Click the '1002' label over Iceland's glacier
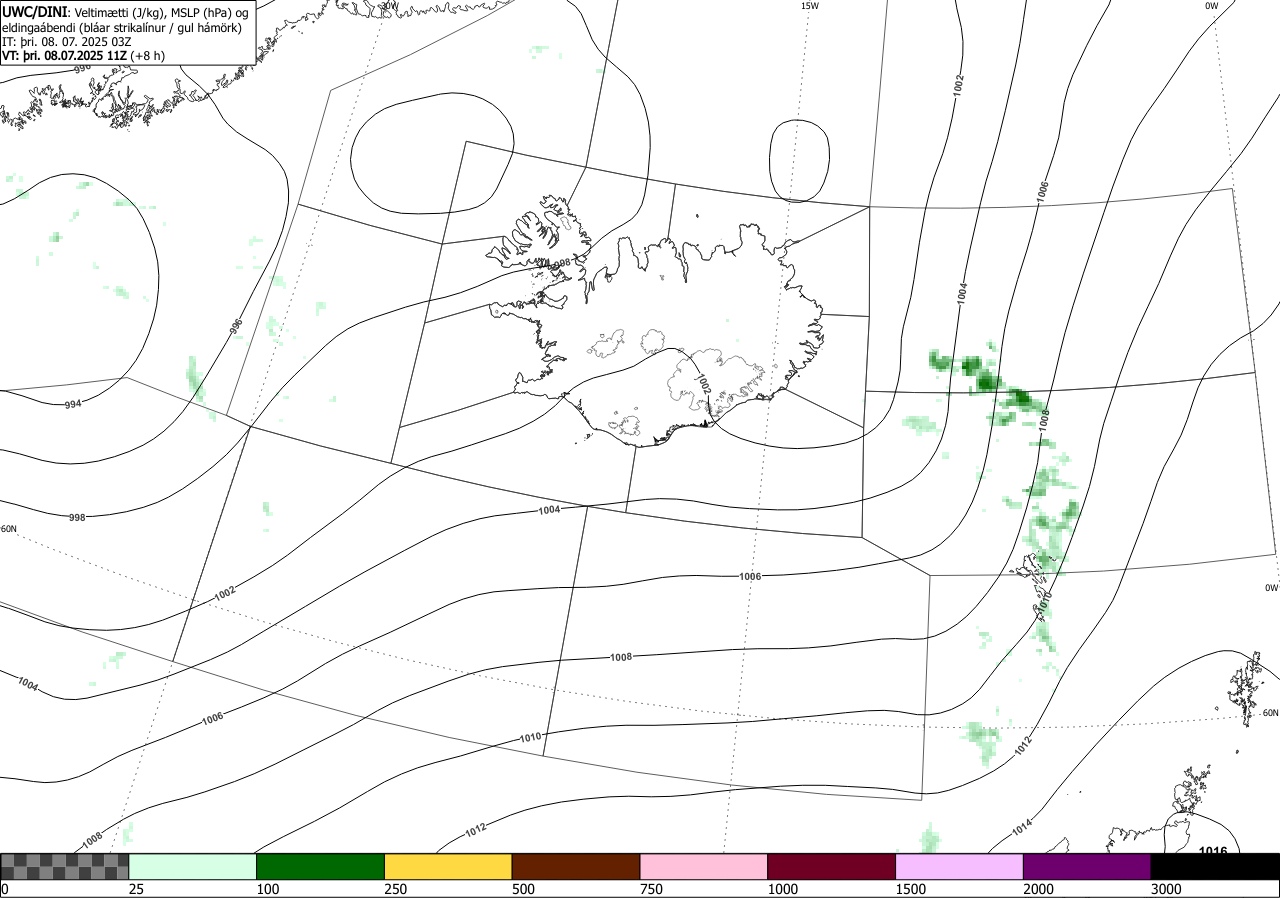Screen dimensions: 1280x898 point(703,386)
